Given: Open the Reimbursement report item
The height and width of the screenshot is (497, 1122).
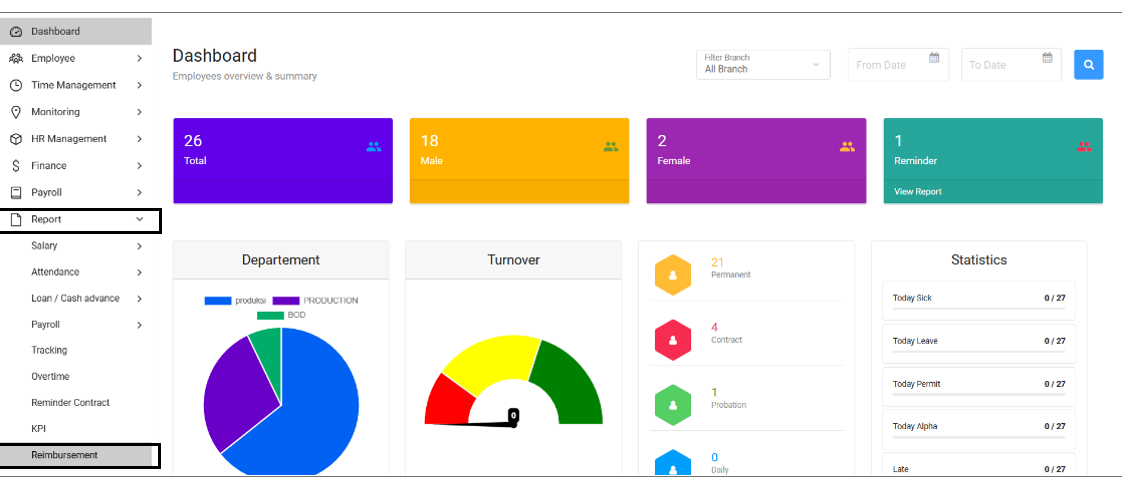Looking at the screenshot, I should pyautogui.click(x=65, y=455).
